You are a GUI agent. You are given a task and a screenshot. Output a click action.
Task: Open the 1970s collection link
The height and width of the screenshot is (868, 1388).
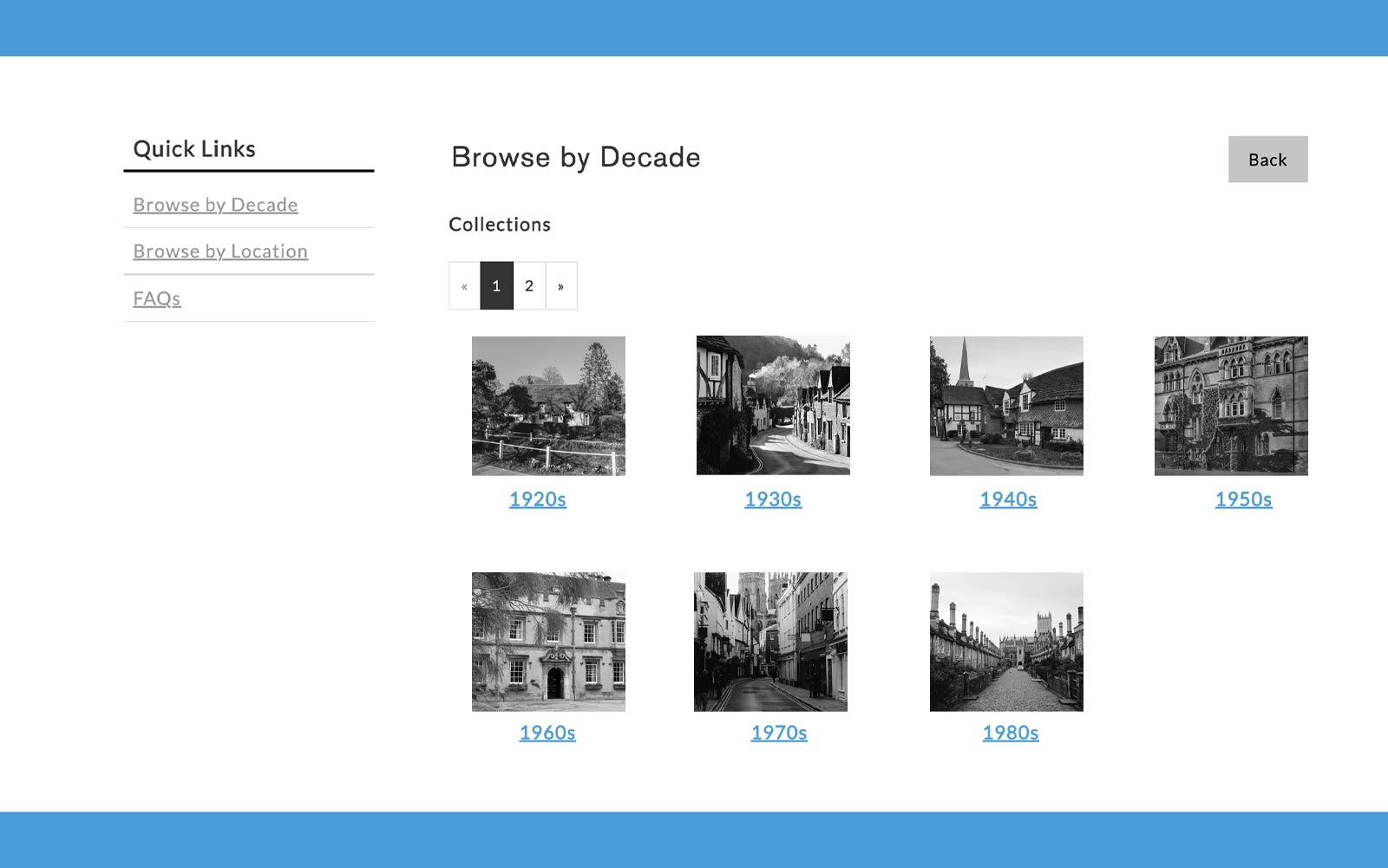pyautogui.click(x=779, y=733)
